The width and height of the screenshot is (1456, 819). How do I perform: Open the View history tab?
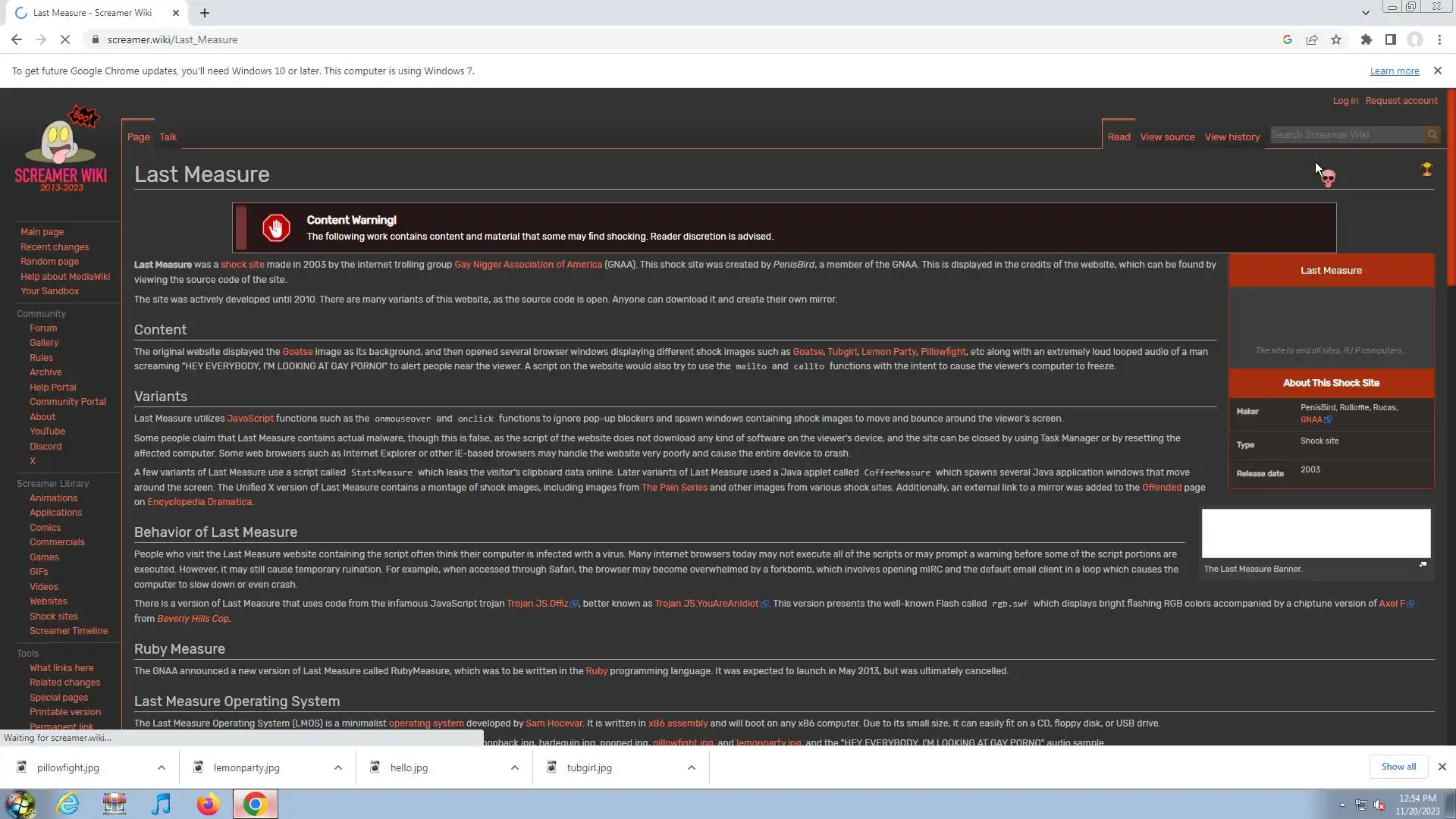click(1232, 137)
